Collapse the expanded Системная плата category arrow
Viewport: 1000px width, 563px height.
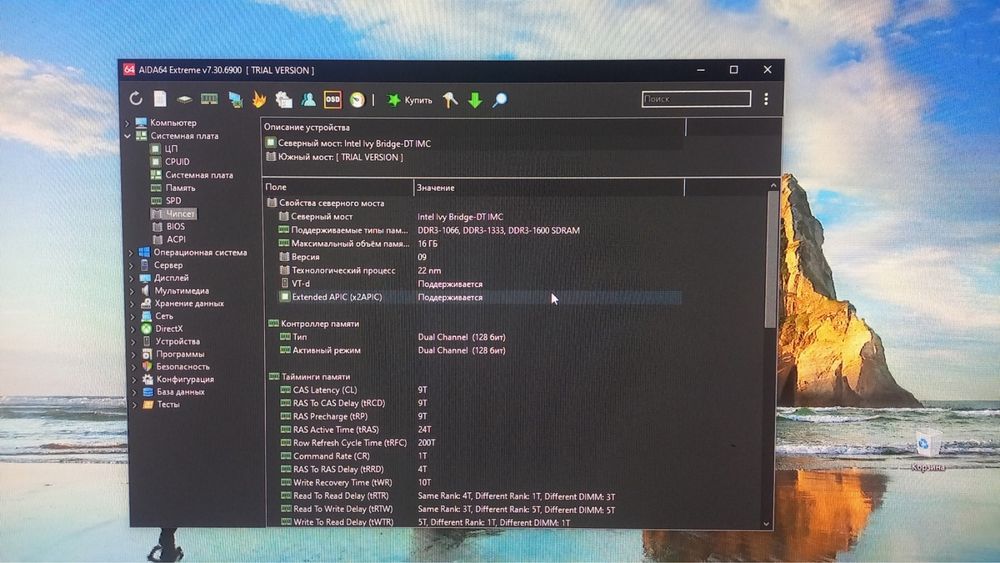(x=128, y=136)
